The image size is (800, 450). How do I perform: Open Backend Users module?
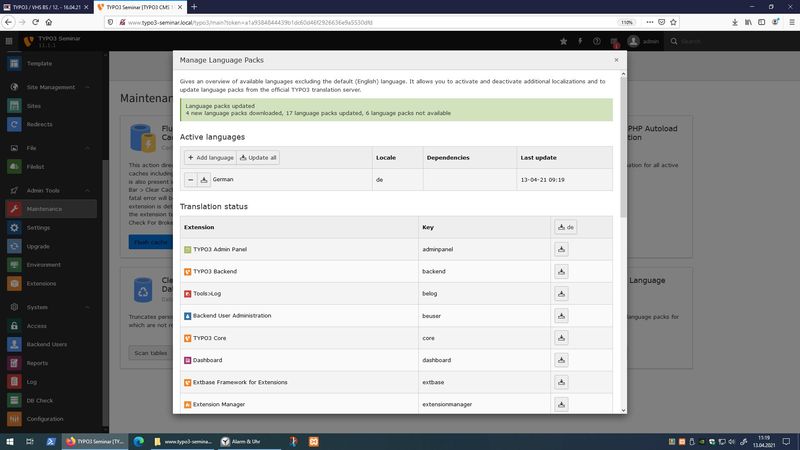[x=51, y=344]
